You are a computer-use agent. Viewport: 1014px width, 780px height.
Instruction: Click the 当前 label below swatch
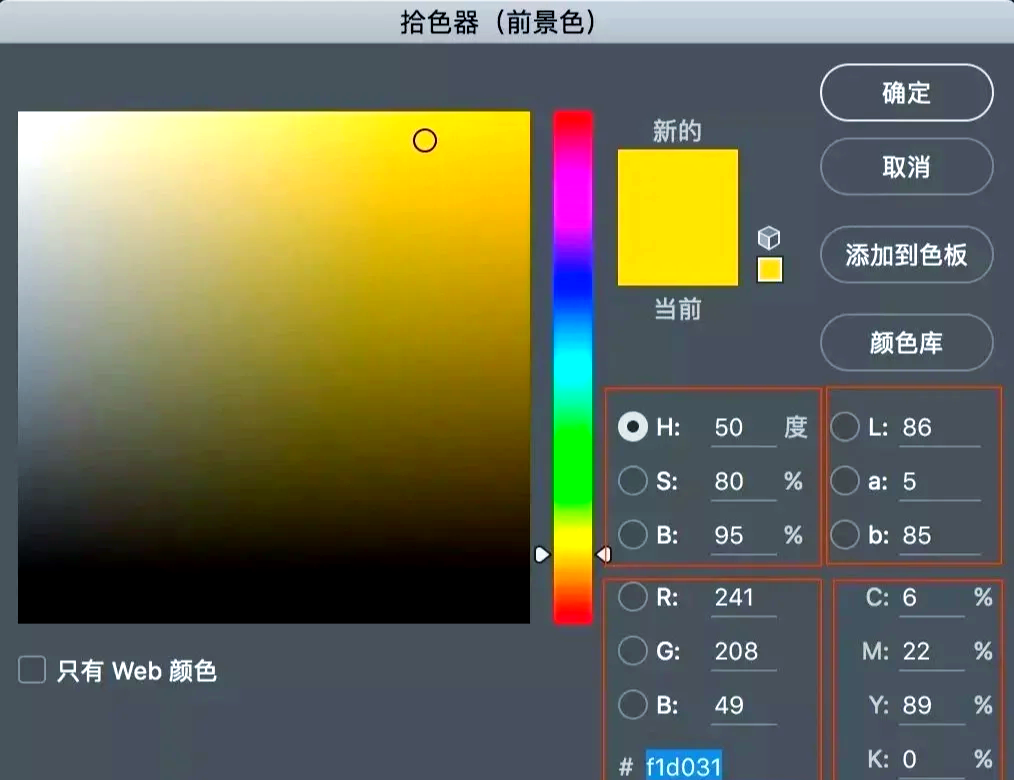tap(678, 309)
